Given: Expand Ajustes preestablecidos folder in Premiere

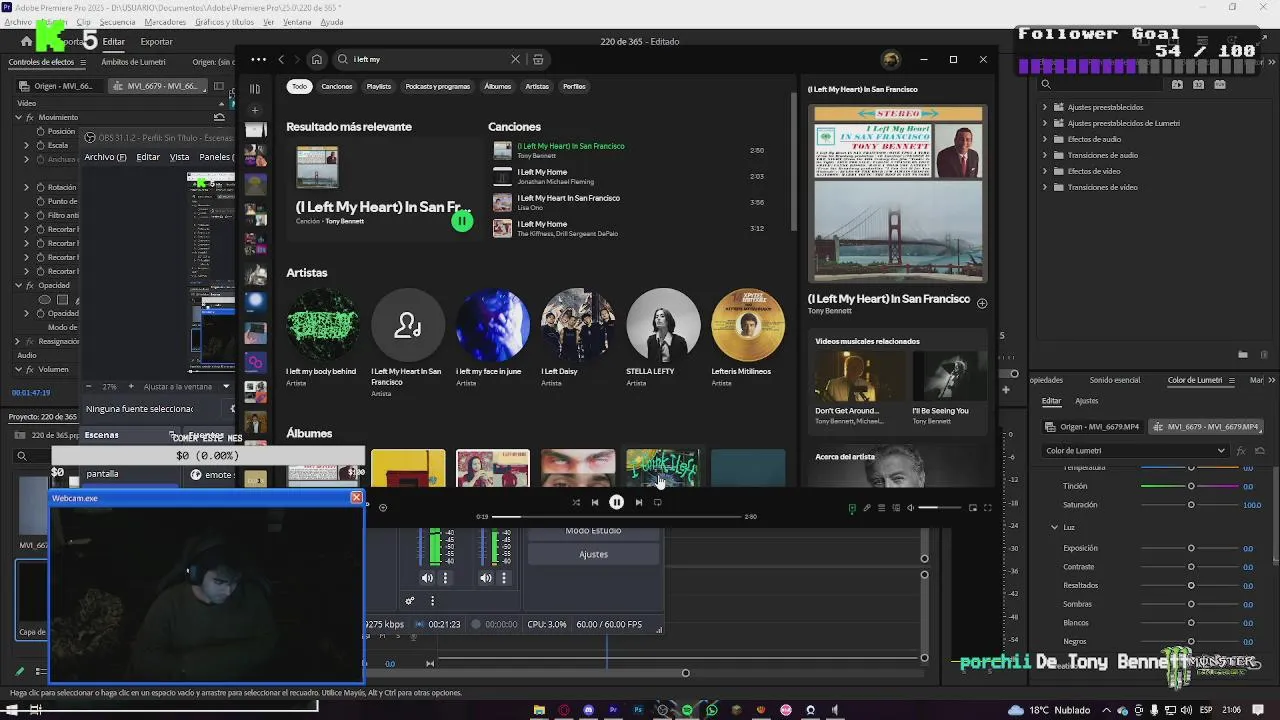Looking at the screenshot, I should point(1045,107).
